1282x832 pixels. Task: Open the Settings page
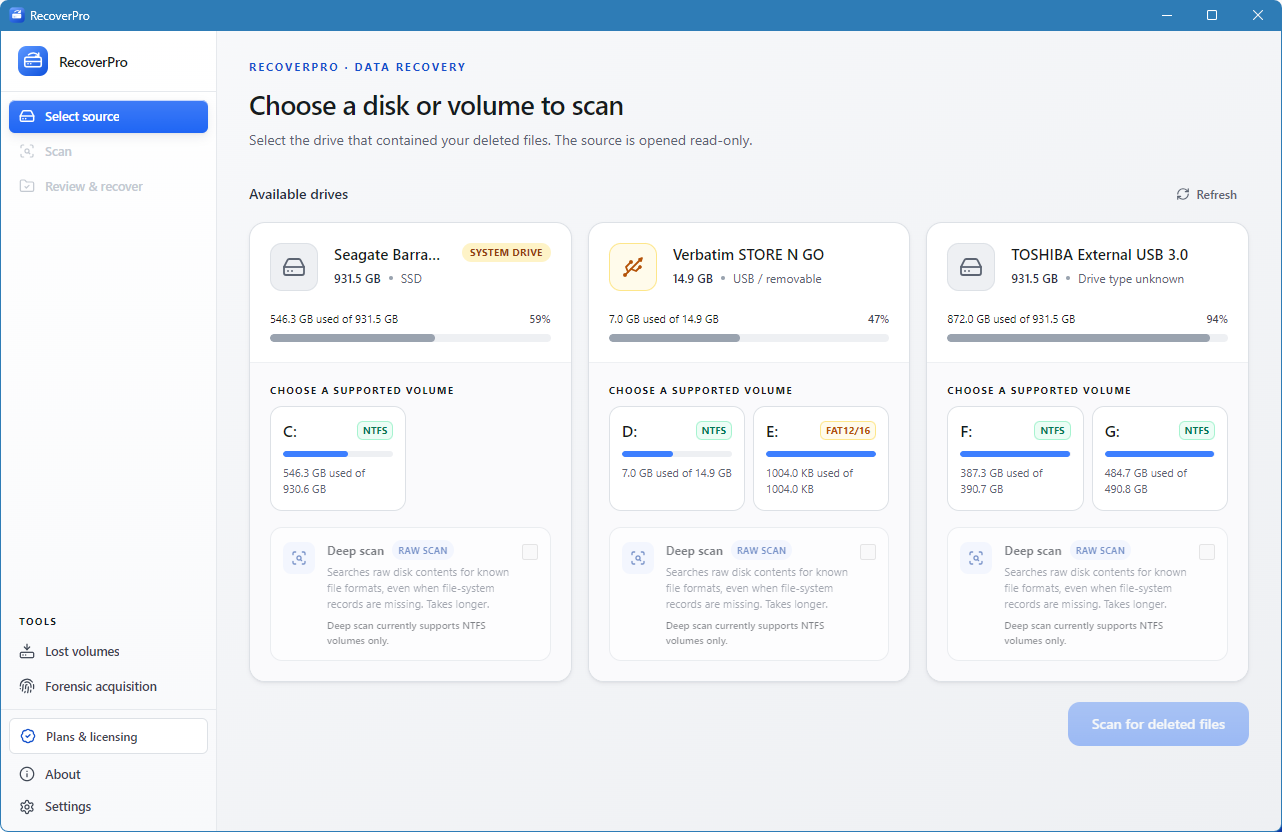click(108, 807)
